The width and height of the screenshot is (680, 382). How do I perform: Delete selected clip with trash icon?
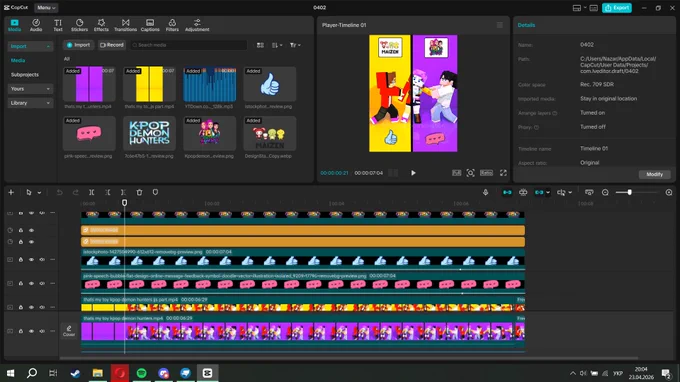click(139, 192)
